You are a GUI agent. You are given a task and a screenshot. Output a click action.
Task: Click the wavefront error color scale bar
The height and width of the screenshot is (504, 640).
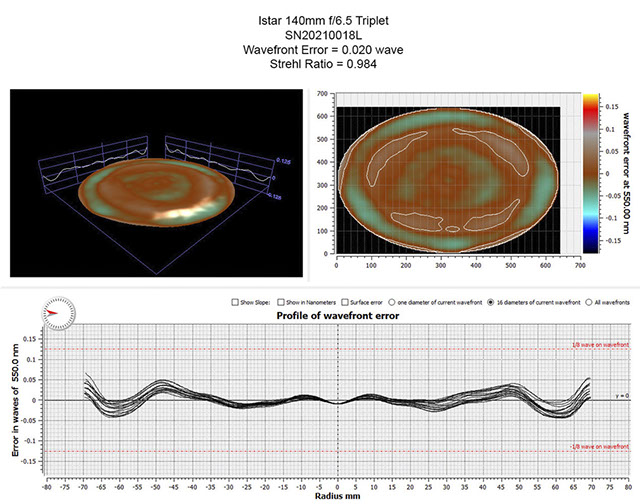[x=589, y=177]
